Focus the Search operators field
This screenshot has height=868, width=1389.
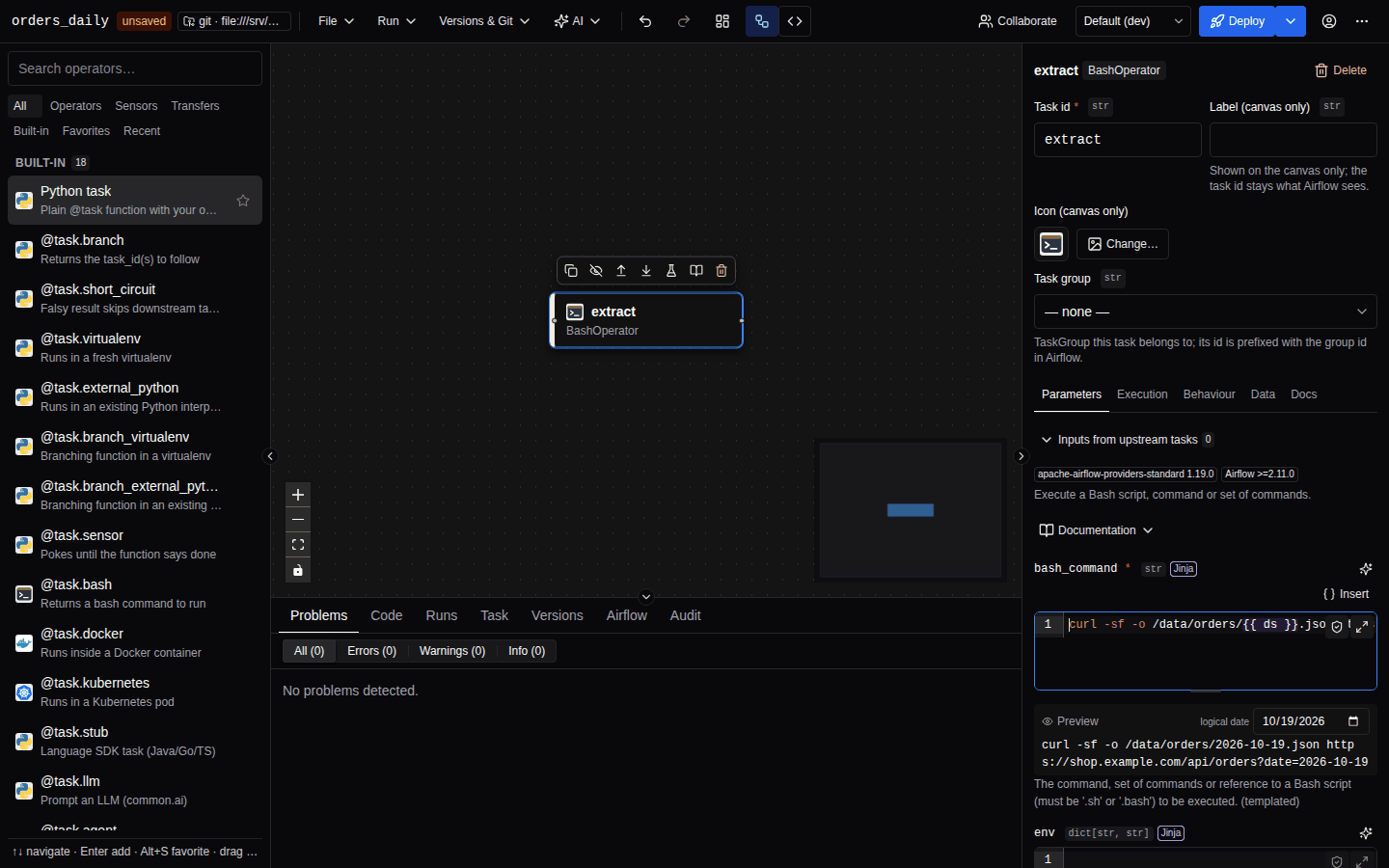(x=135, y=68)
